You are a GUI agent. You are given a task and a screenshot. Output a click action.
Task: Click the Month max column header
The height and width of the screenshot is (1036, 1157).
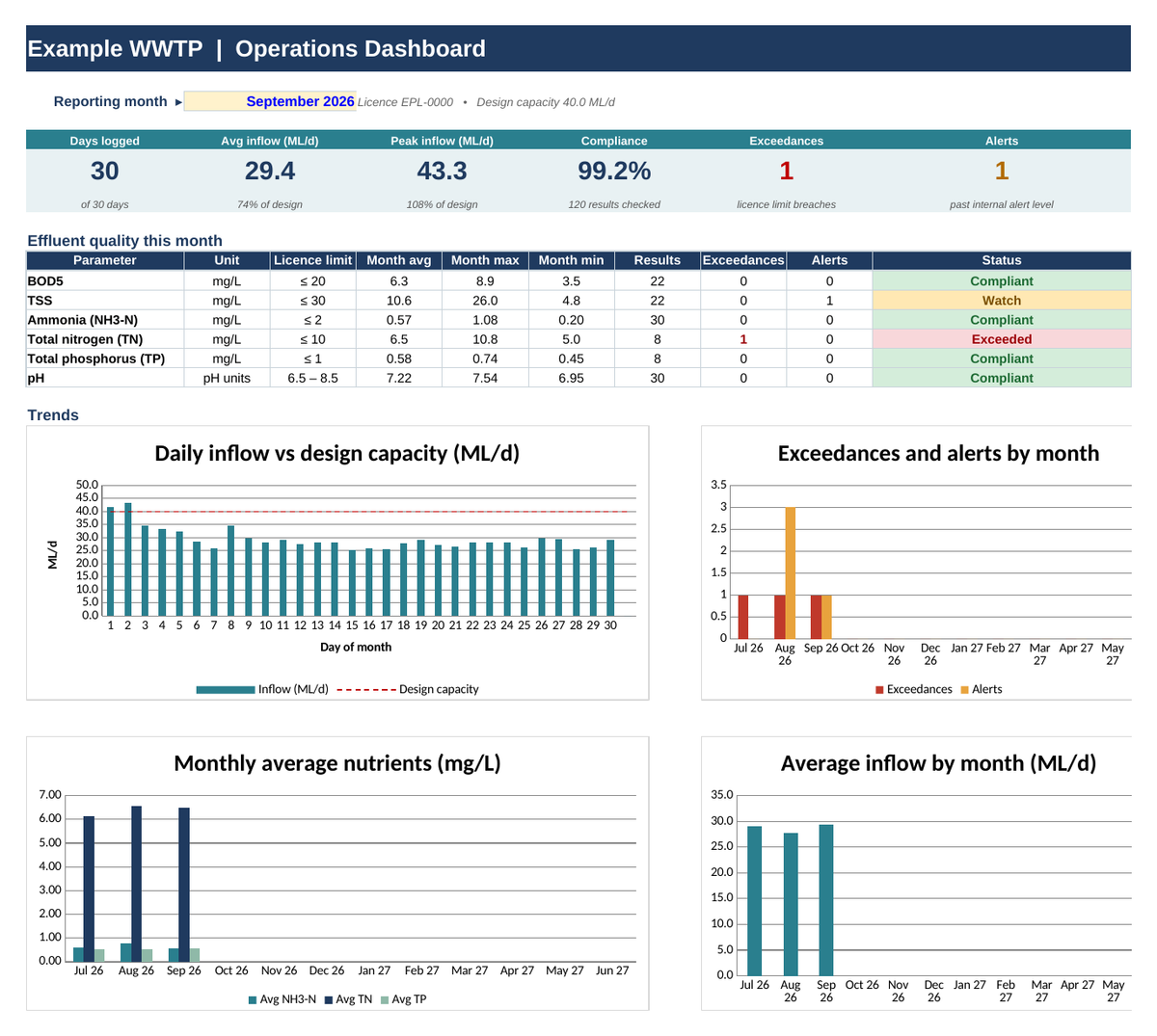(x=485, y=260)
